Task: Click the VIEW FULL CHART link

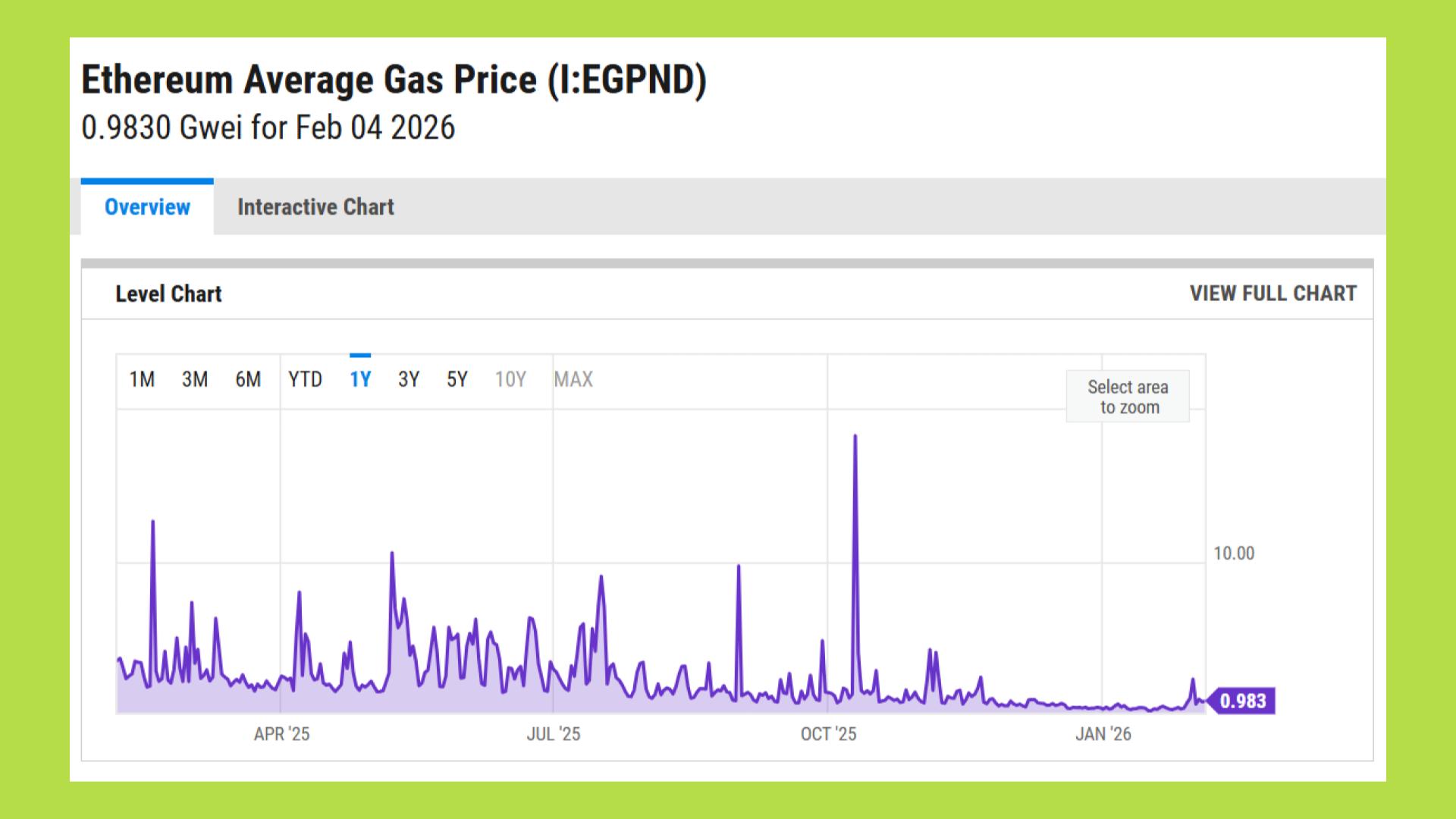Action: (1272, 293)
